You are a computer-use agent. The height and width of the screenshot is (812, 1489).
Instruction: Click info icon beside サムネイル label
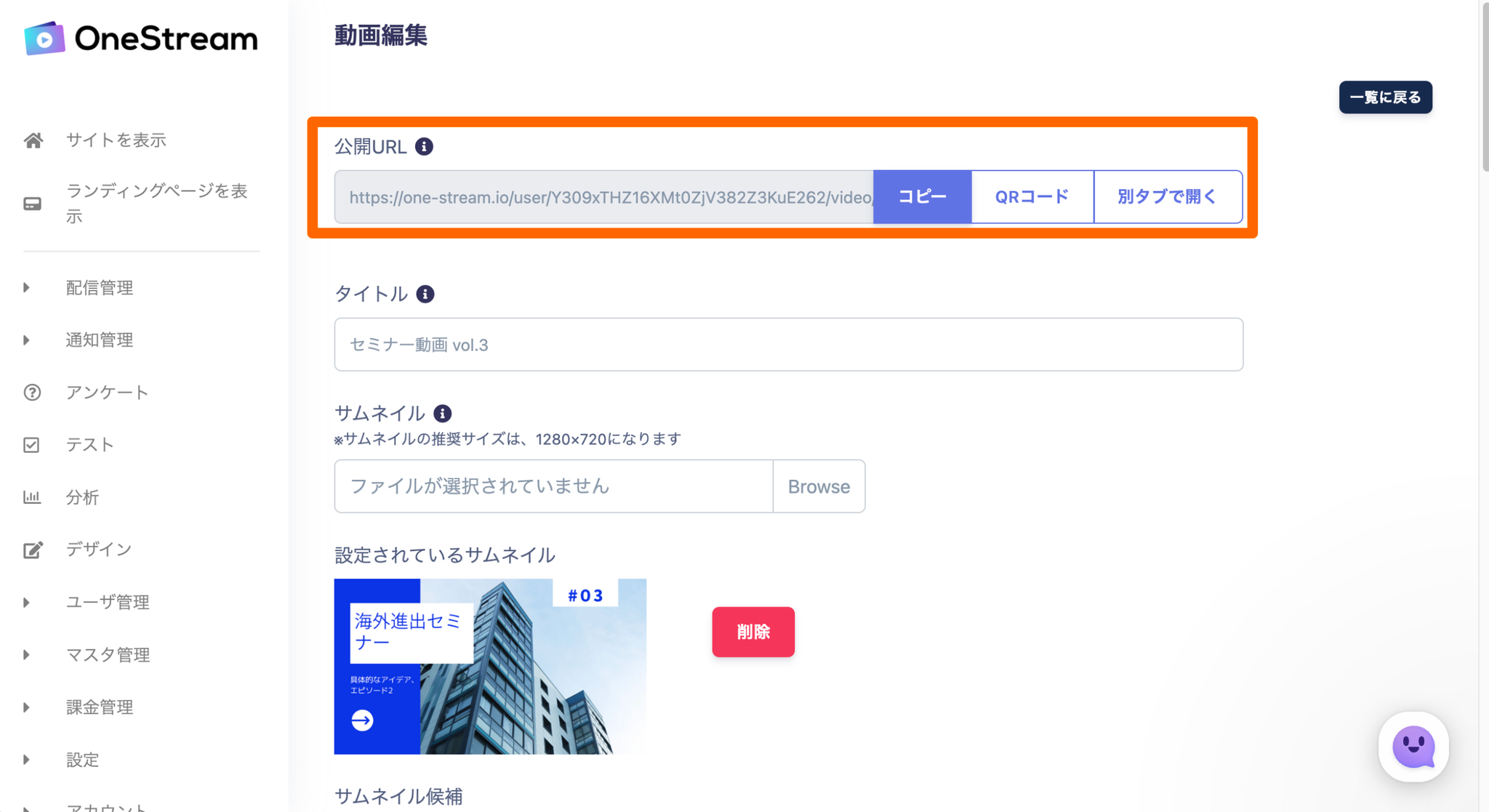pos(442,414)
